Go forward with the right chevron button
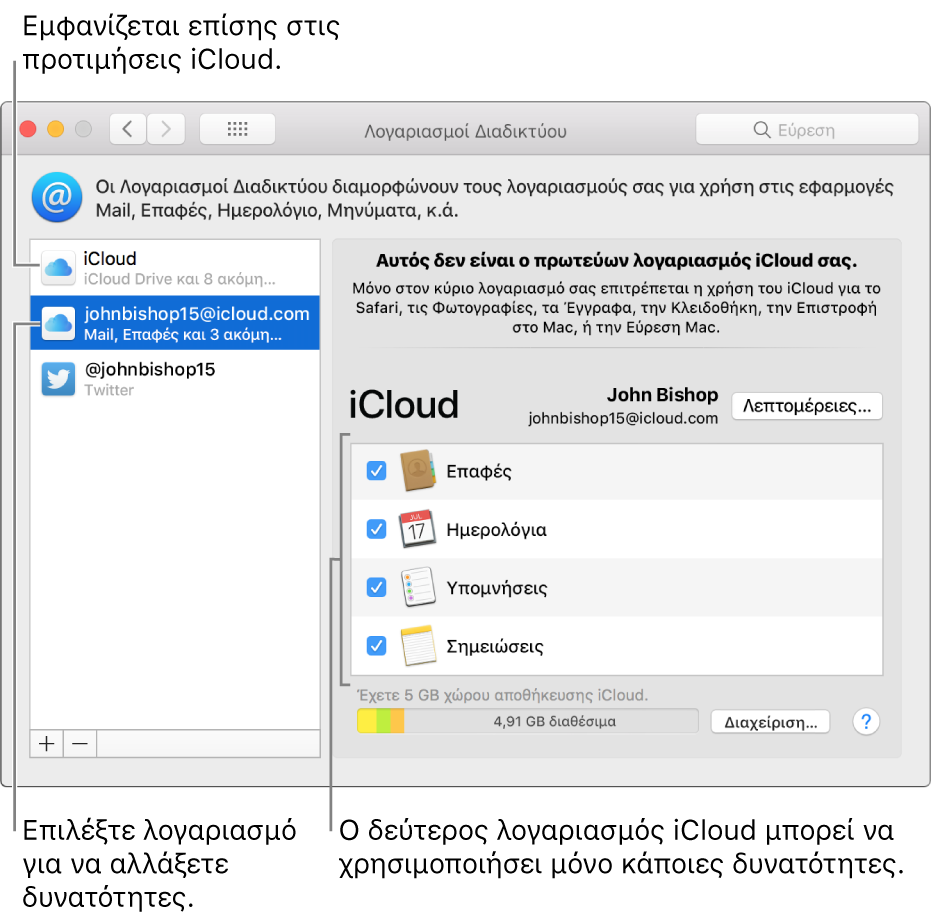The height and width of the screenshot is (920, 931). (x=166, y=129)
